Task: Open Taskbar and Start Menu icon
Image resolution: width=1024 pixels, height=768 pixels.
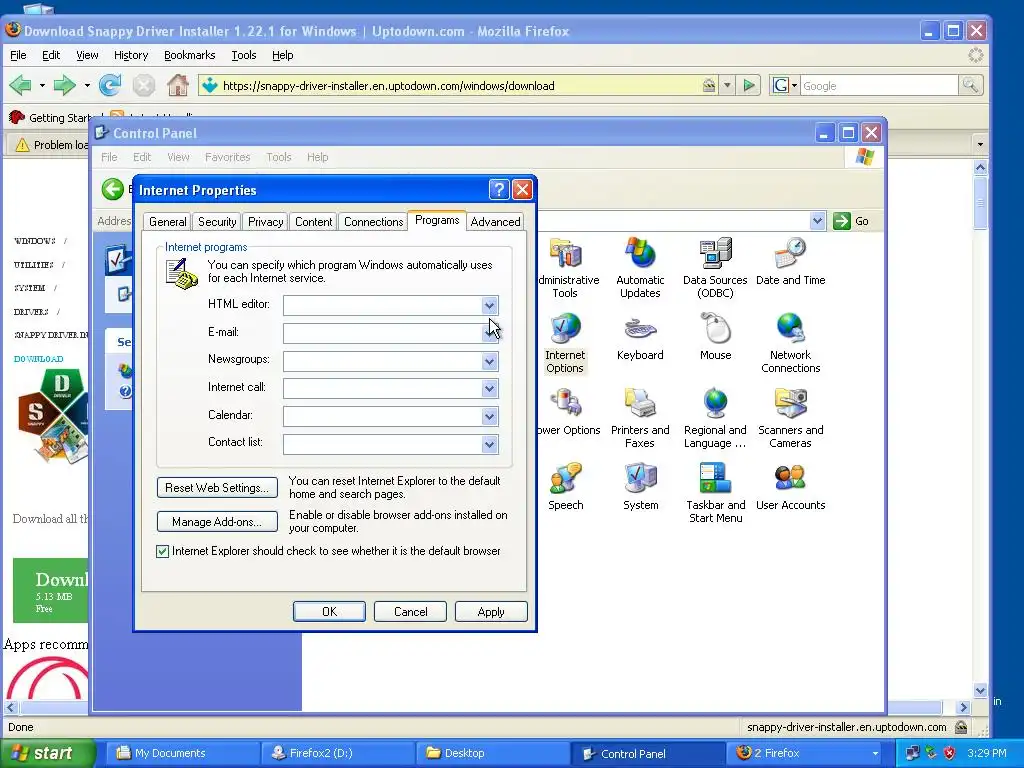Action: coord(716,493)
